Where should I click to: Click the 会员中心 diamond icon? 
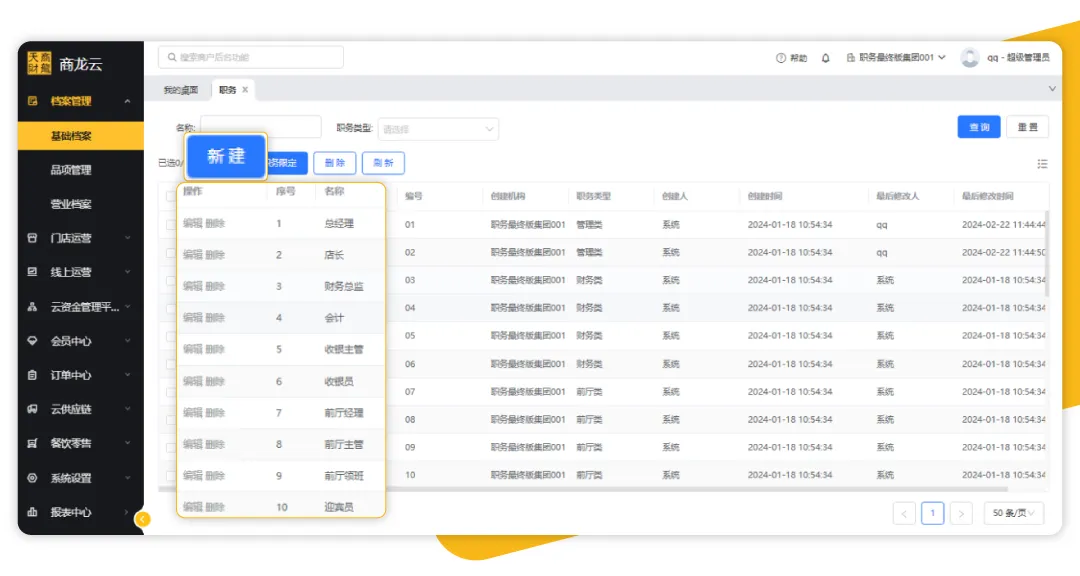click(x=32, y=340)
